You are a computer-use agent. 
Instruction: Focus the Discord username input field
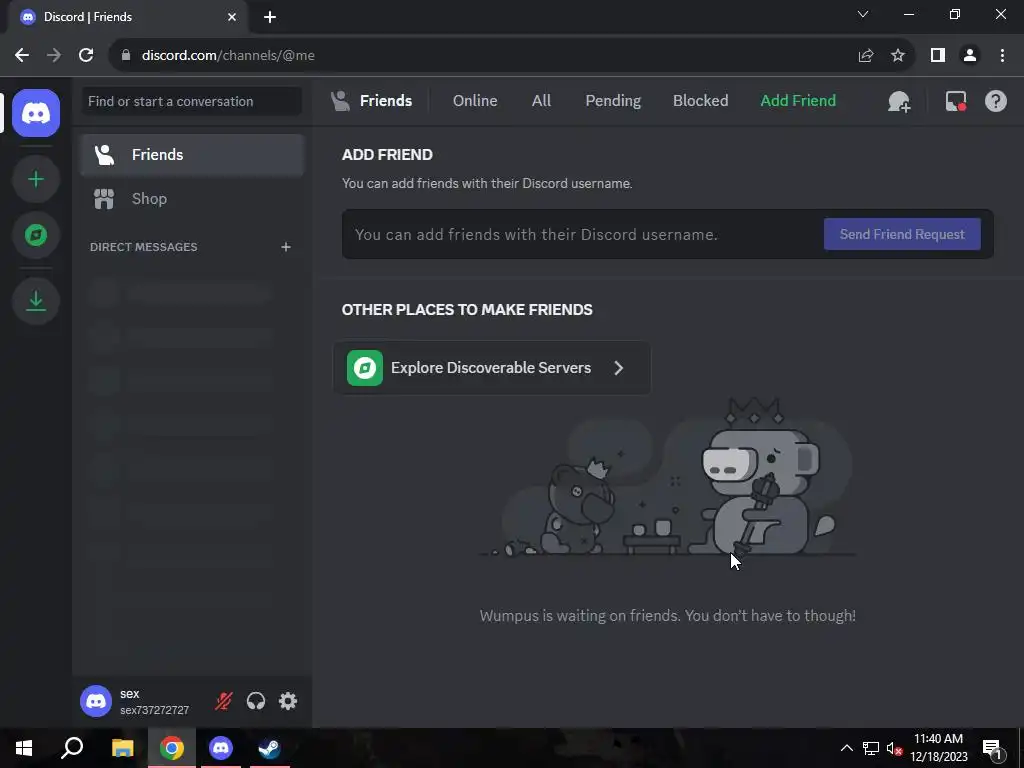[581, 234]
